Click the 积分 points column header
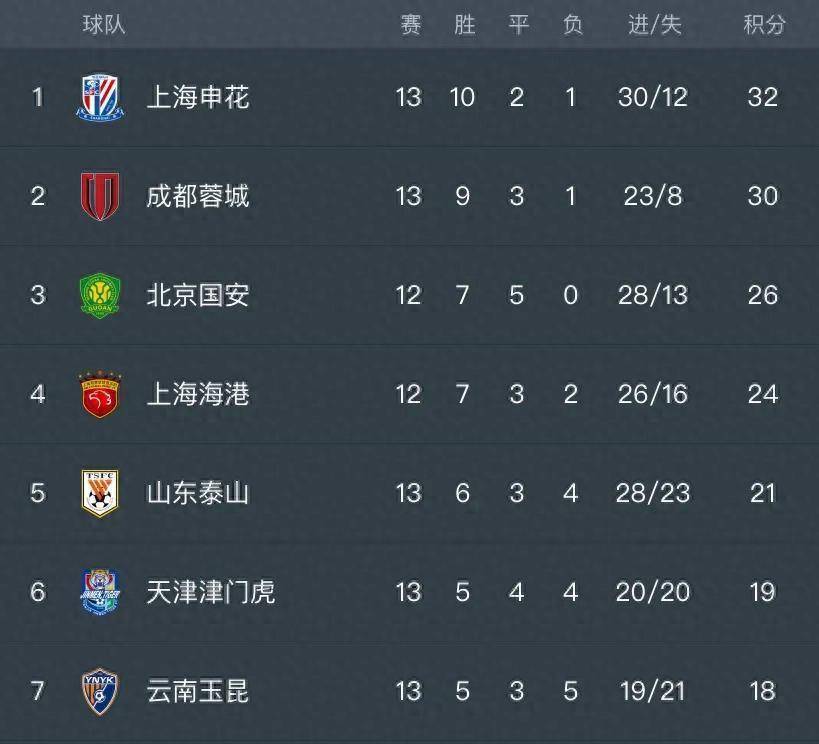The height and width of the screenshot is (744, 819). tap(764, 25)
